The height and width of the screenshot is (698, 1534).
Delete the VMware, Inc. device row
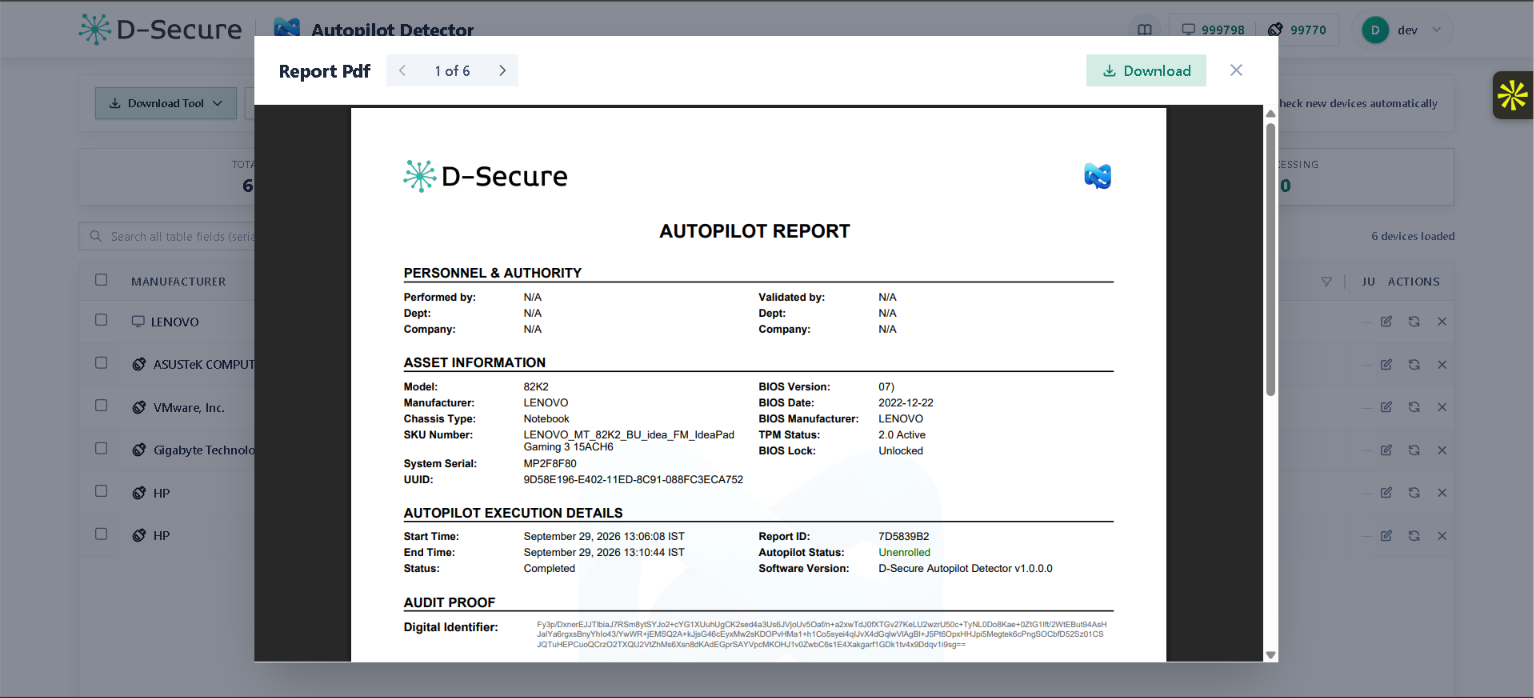1442,407
